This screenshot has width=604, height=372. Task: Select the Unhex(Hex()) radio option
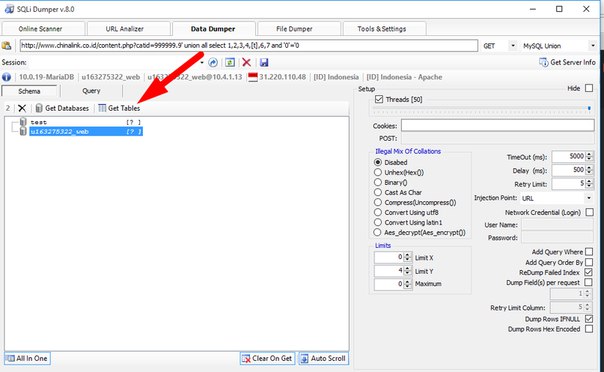tap(378, 172)
